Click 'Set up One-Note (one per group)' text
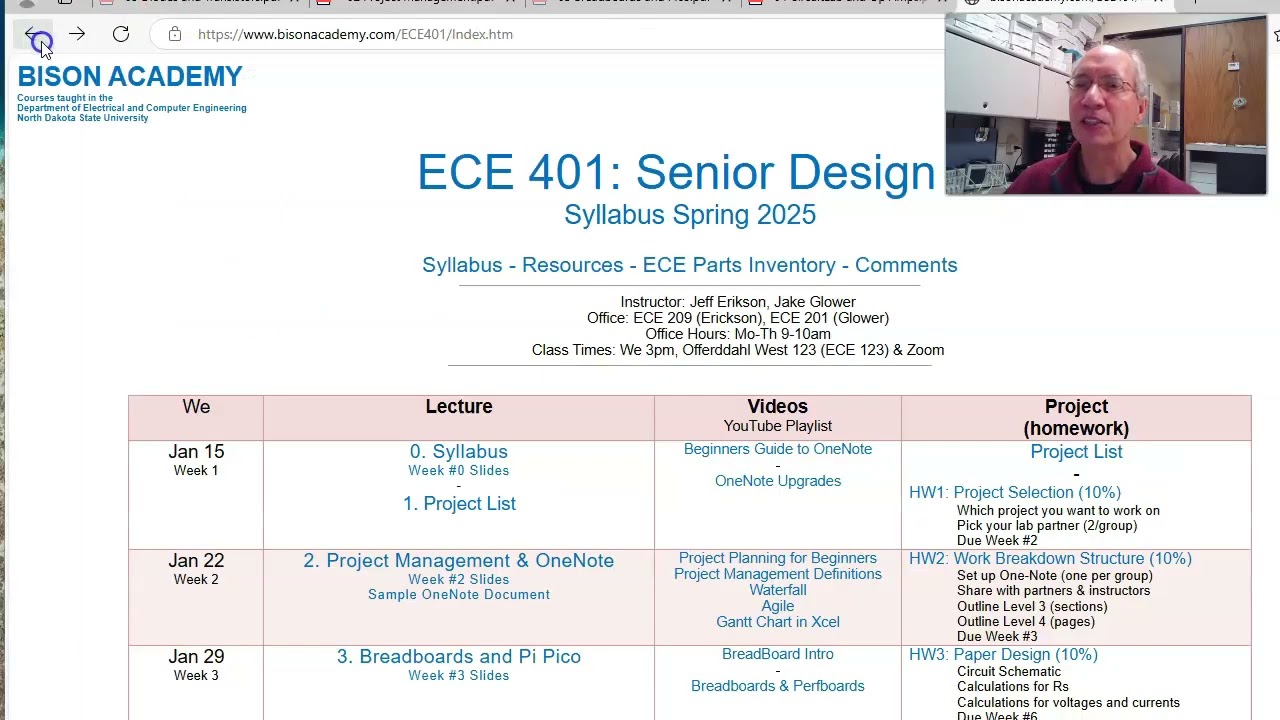The width and height of the screenshot is (1280, 720). click(1055, 576)
